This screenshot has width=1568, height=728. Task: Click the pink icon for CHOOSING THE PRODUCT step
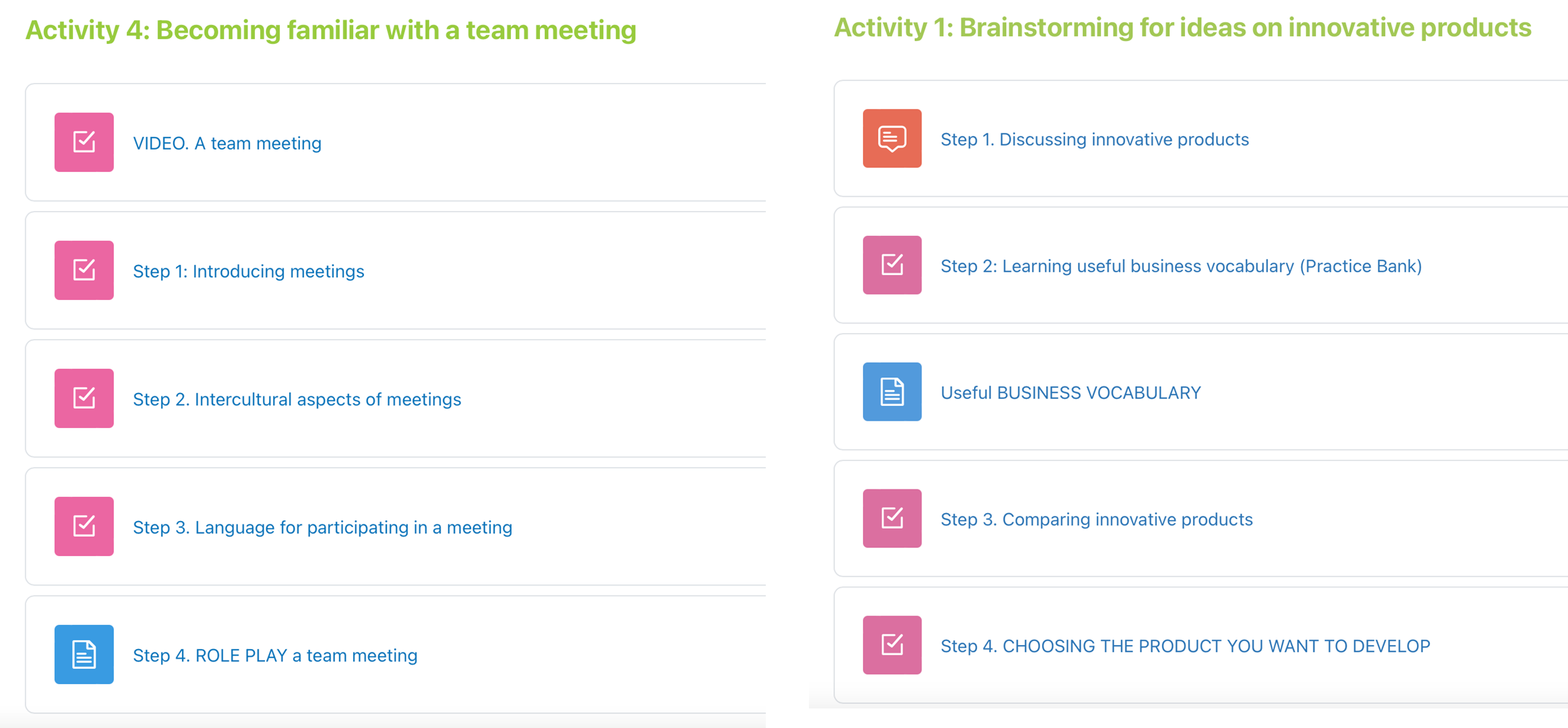click(x=892, y=645)
